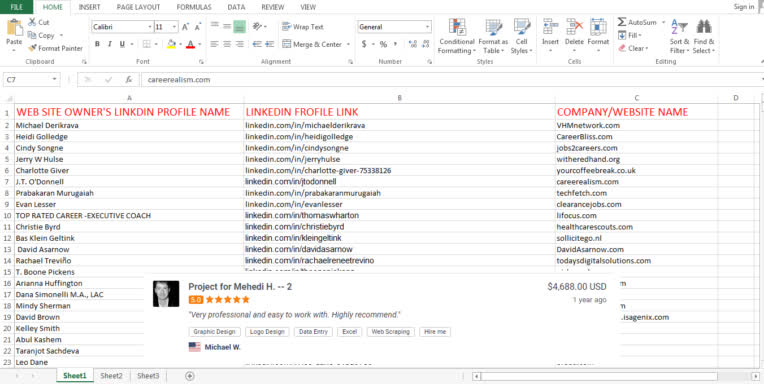
Task: Apply red font color
Action: point(190,44)
